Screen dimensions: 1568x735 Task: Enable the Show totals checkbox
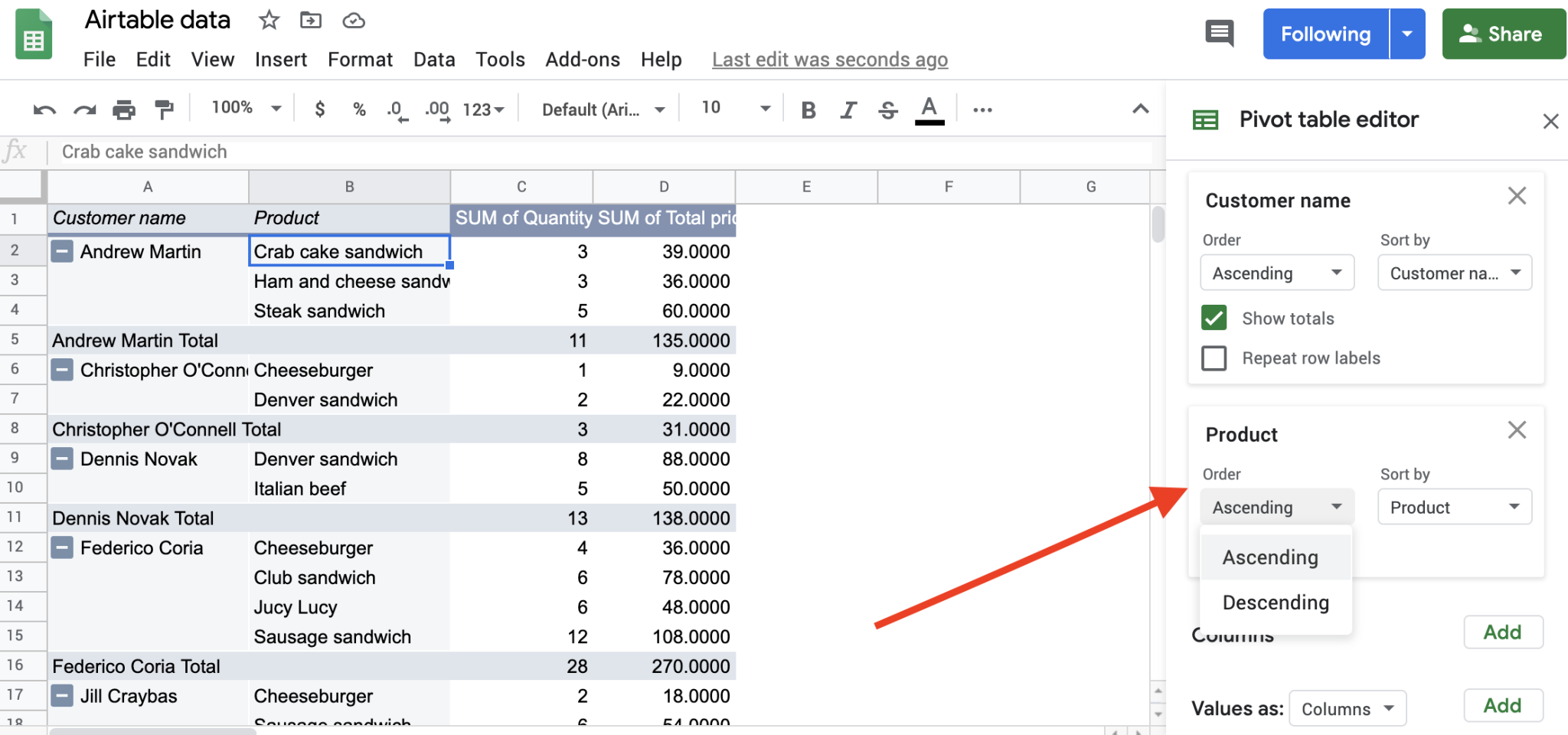coord(1214,318)
